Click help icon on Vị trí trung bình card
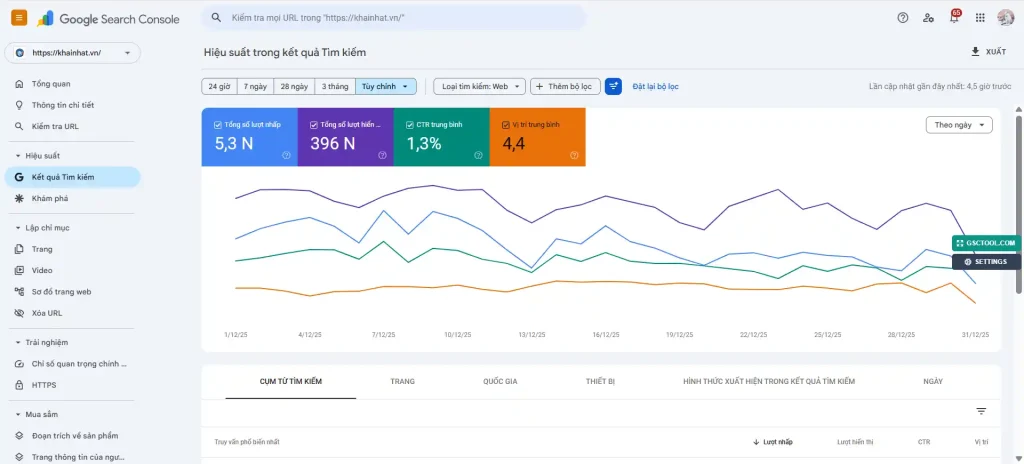This screenshot has height=464, width=1024. coord(574,156)
